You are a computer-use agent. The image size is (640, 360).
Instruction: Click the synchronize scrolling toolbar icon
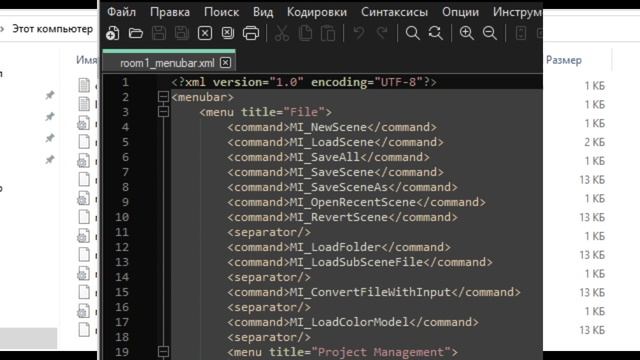coord(521,33)
